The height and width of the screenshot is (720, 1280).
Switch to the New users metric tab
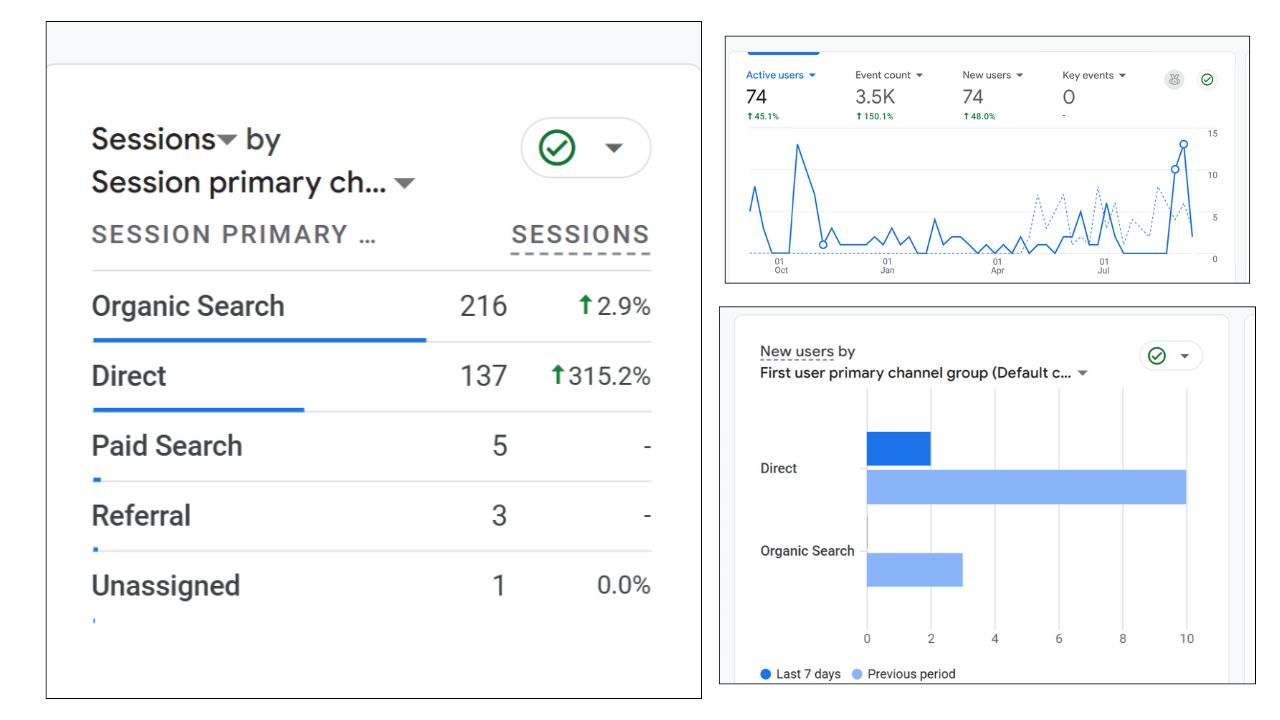pos(992,75)
